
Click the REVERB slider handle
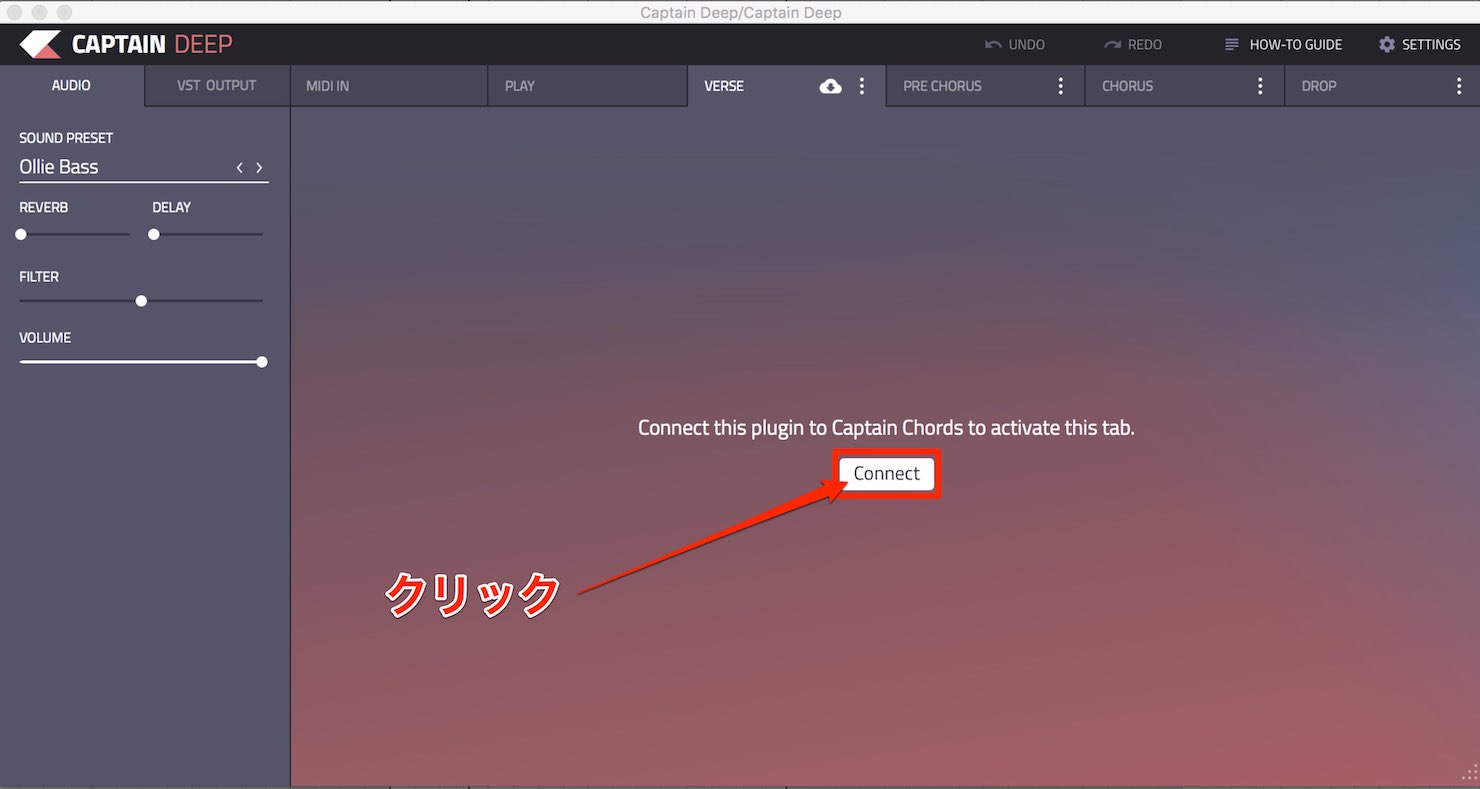[21, 234]
